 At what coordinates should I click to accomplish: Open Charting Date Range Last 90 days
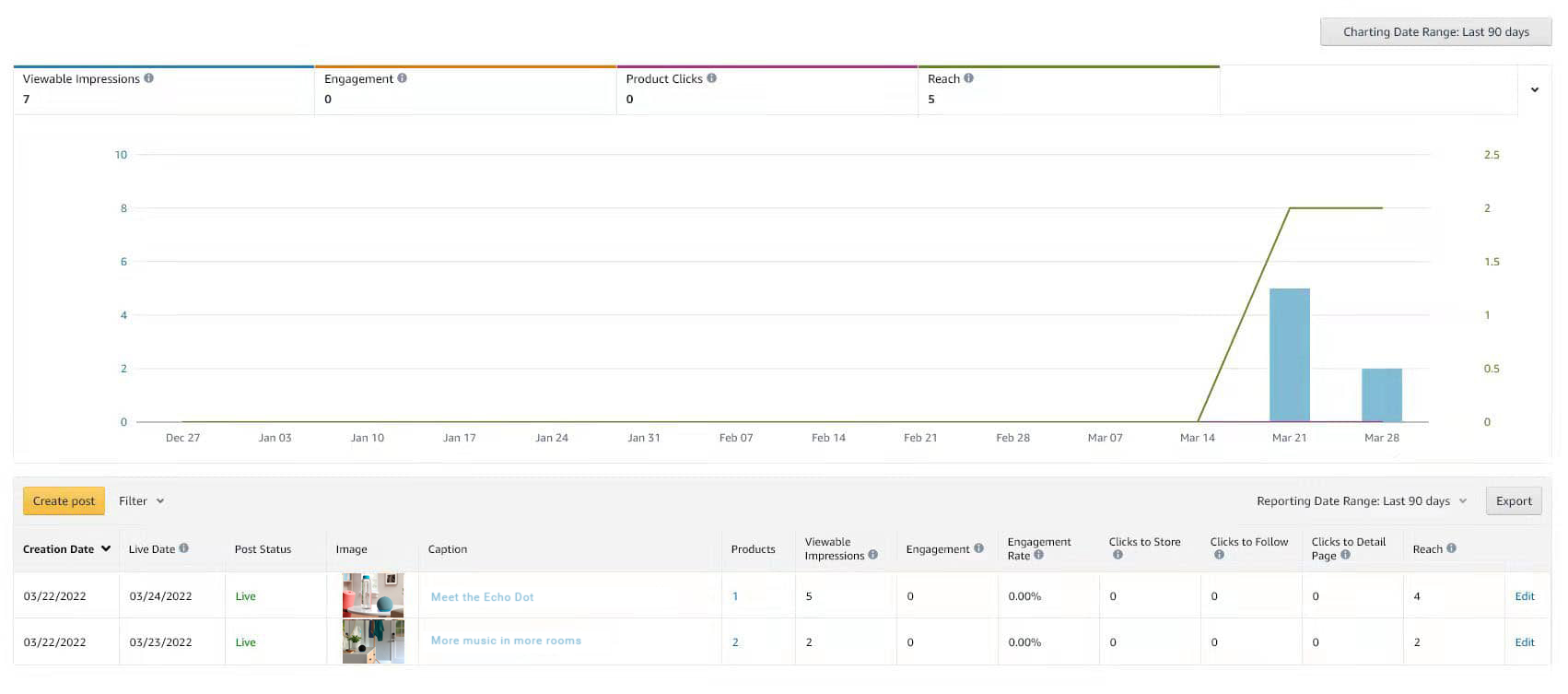point(1435,31)
